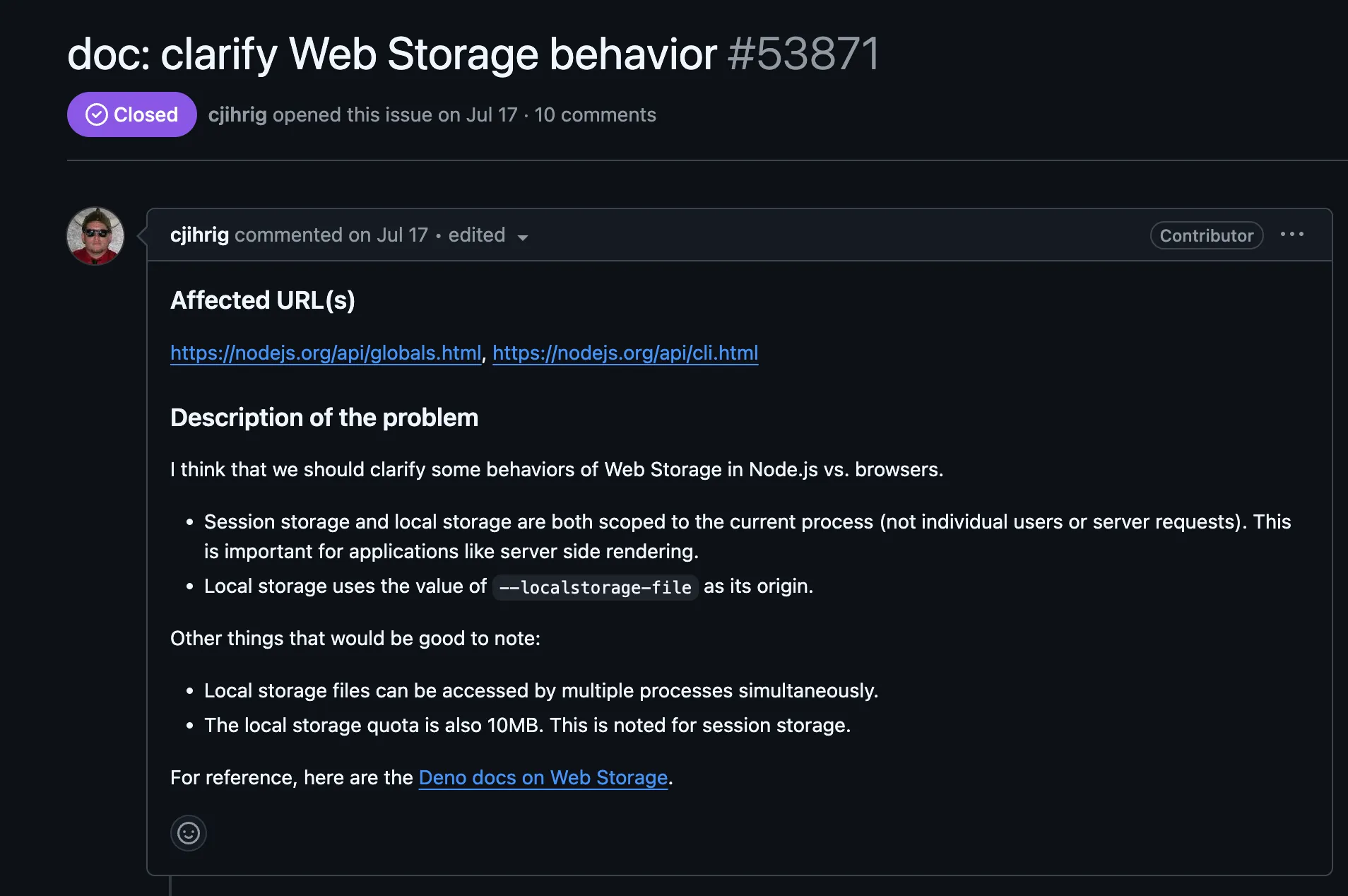
Task: Add an emoji reaction to the comment
Action: [x=189, y=833]
